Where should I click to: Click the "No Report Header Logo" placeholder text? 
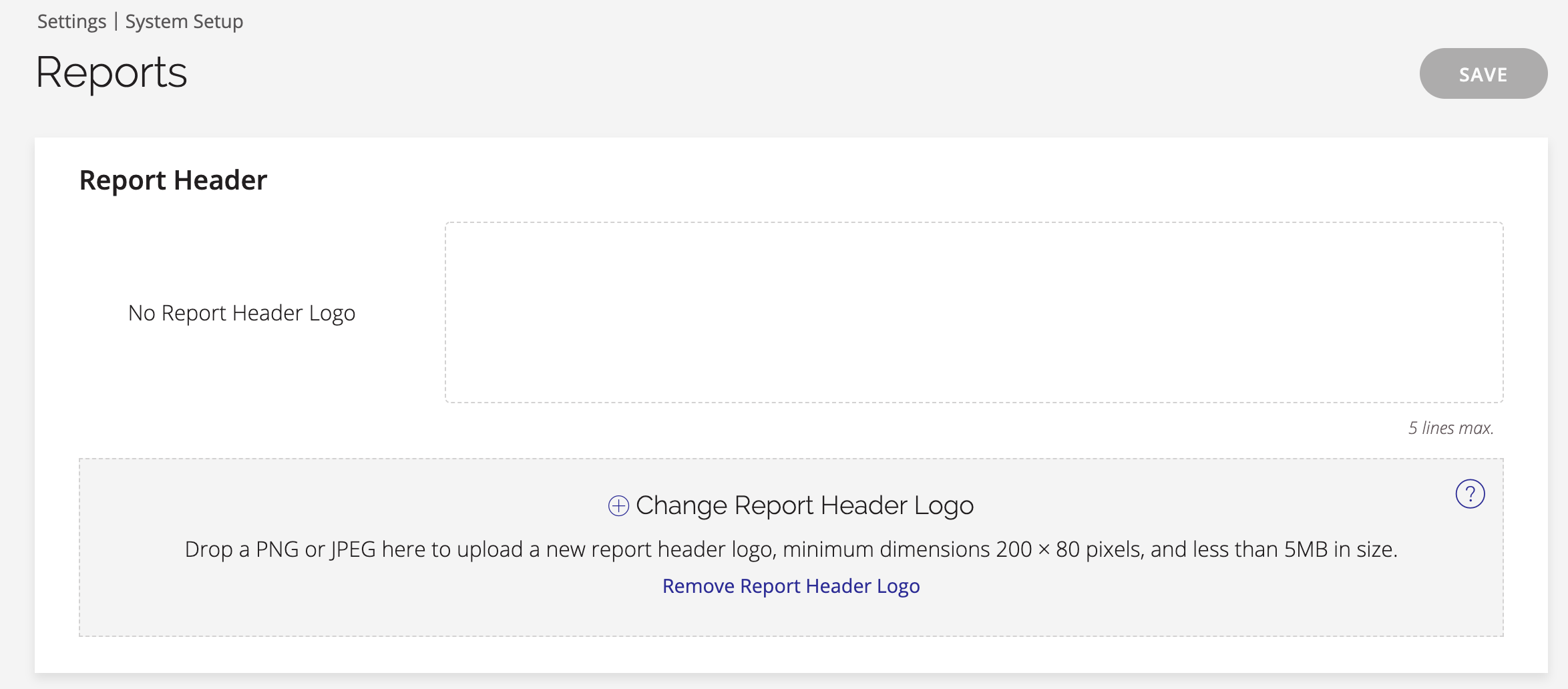click(242, 313)
